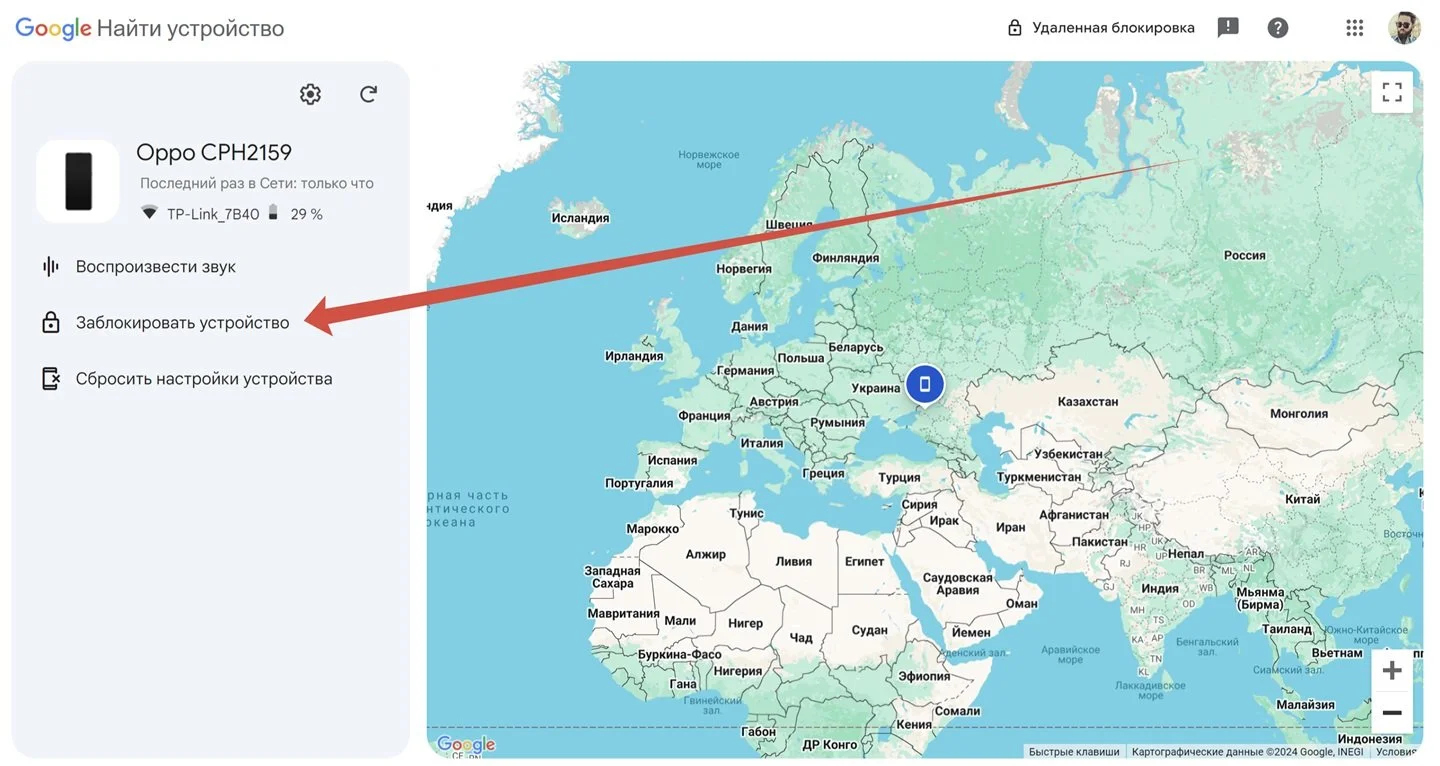Click Картографические данные ©2024 map attribution
Image resolution: width=1440 pixels, height=766 pixels.
click(1247, 752)
